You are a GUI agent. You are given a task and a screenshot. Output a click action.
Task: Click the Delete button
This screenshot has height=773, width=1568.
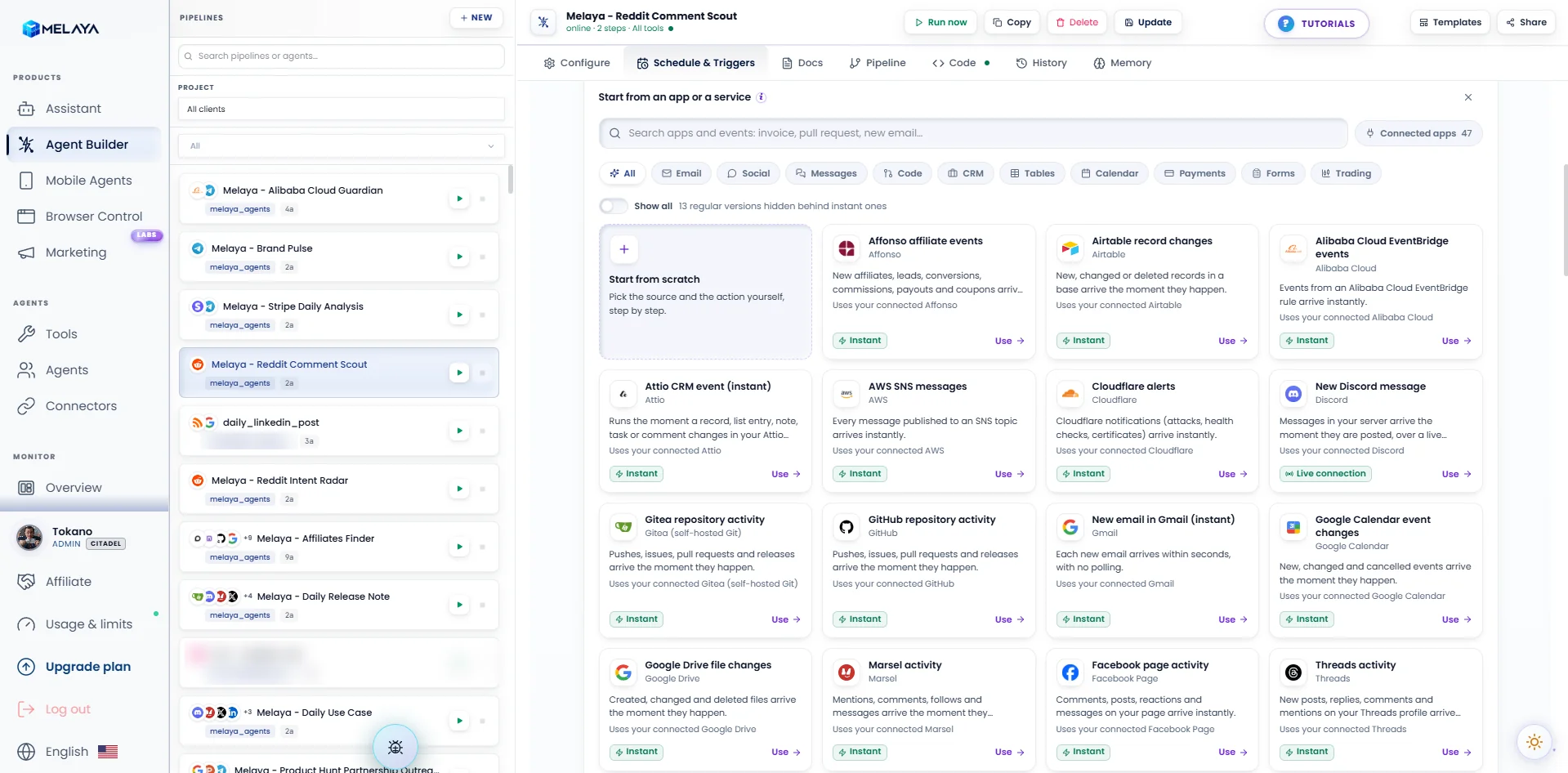click(1077, 23)
